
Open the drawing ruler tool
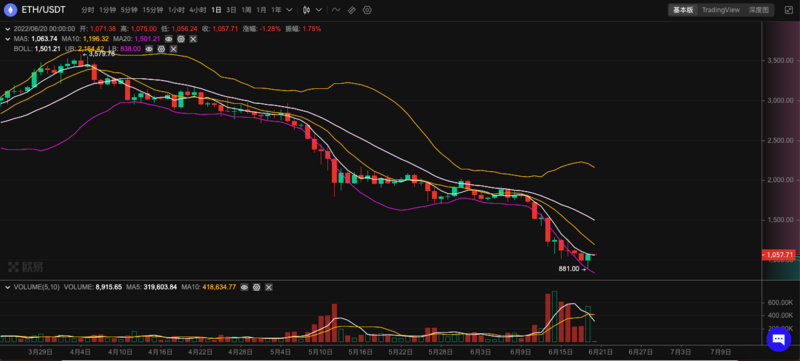click(x=352, y=10)
